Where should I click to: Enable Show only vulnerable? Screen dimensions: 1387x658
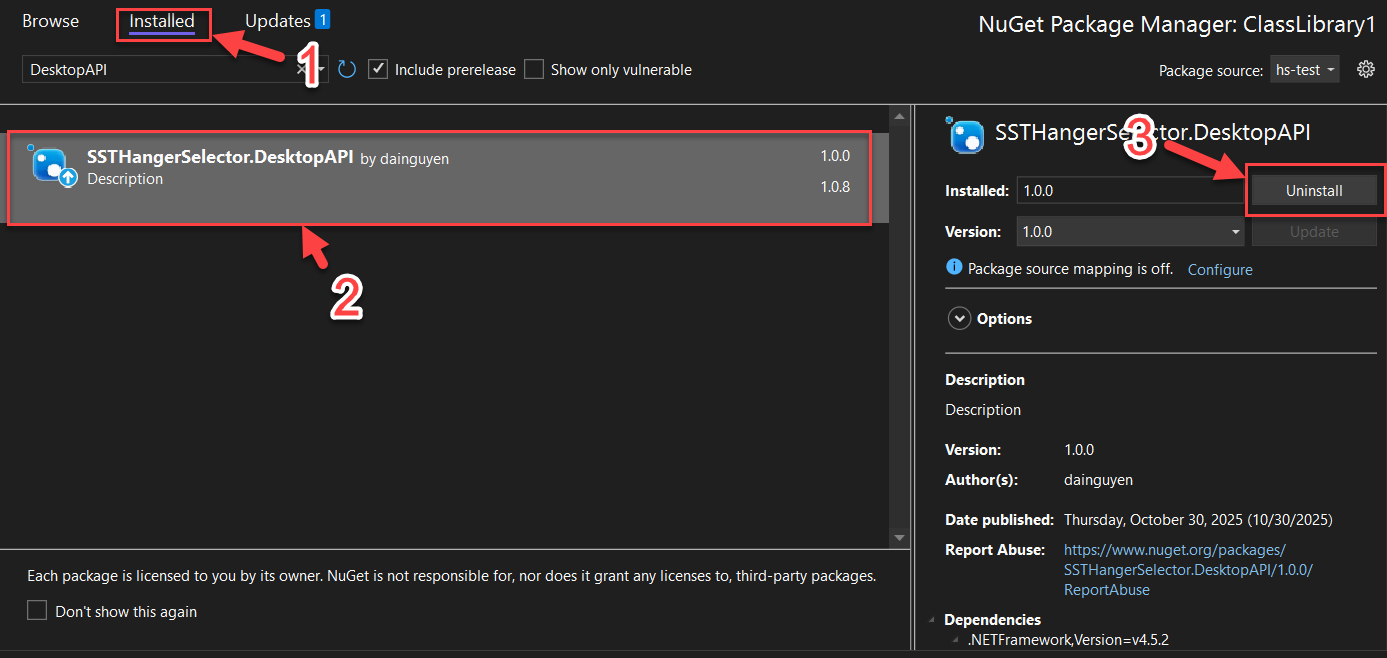pos(534,69)
